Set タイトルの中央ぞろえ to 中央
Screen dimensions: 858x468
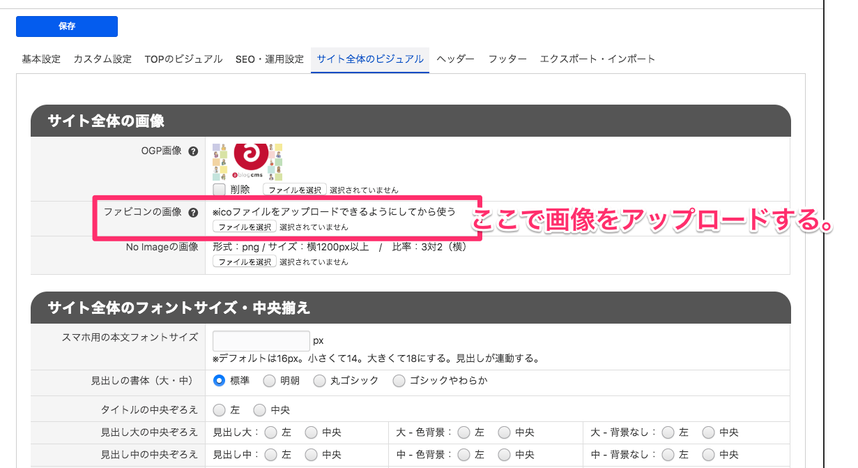[x=260, y=409]
